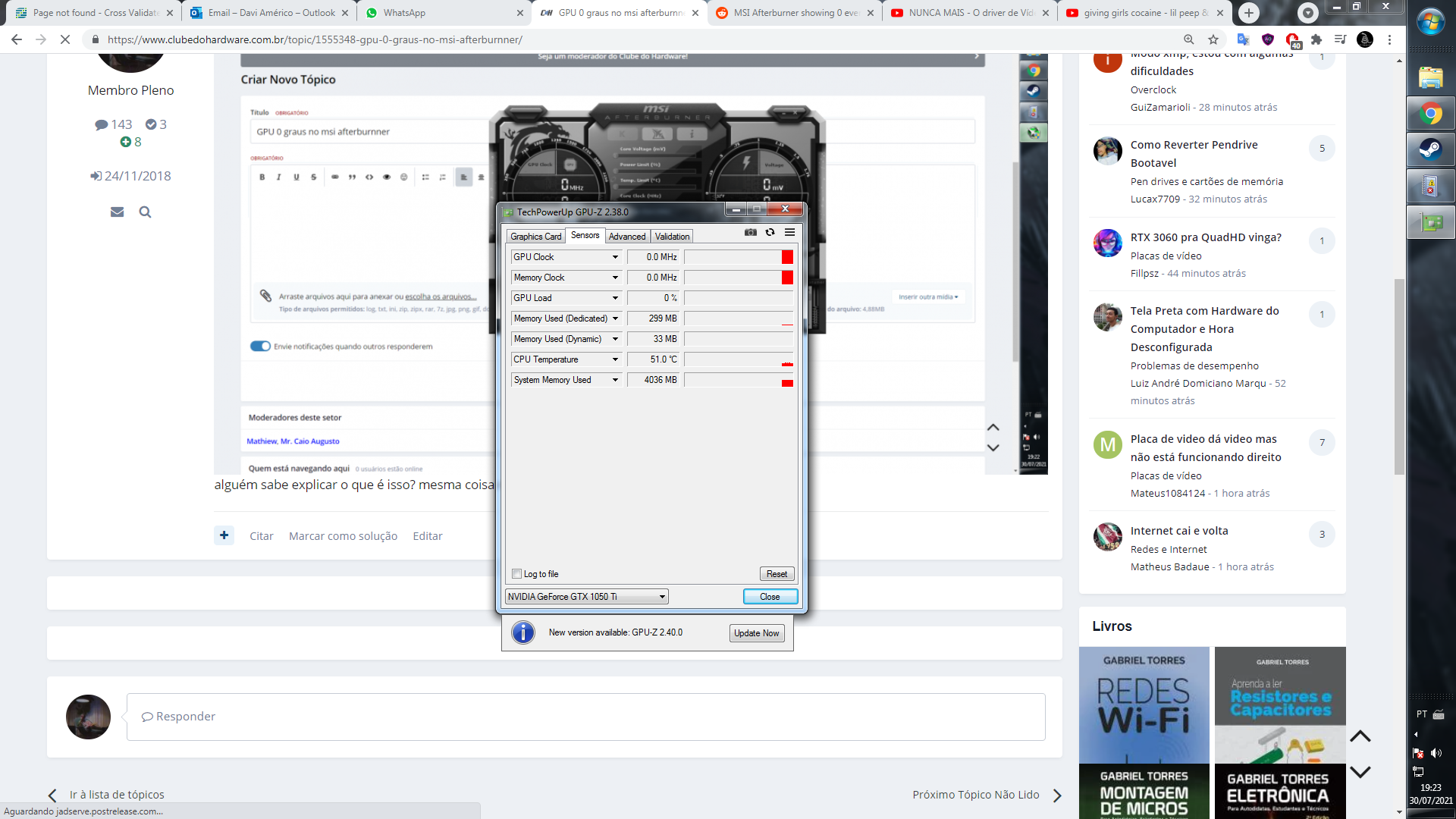Click the page vertical scrollbar

(x=1399, y=377)
